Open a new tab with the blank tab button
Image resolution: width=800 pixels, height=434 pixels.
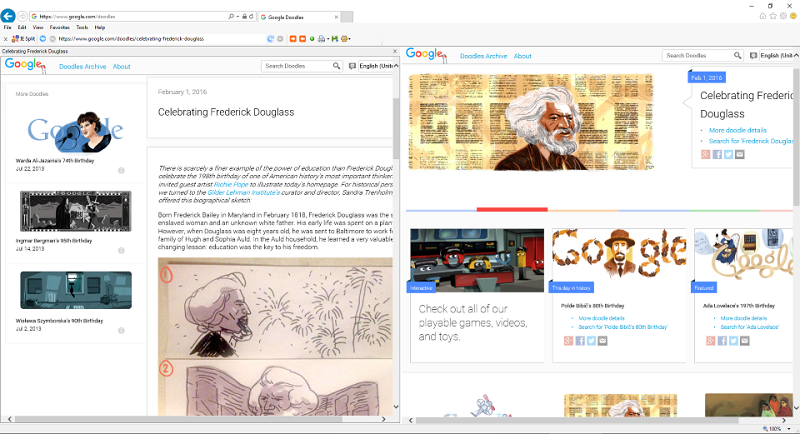click(347, 17)
